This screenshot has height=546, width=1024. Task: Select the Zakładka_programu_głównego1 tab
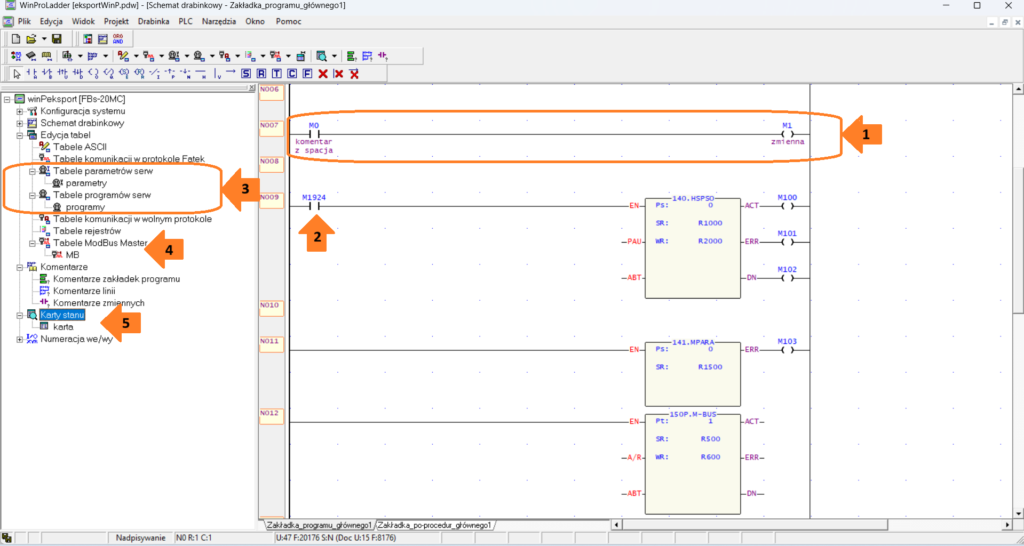[x=319, y=525]
